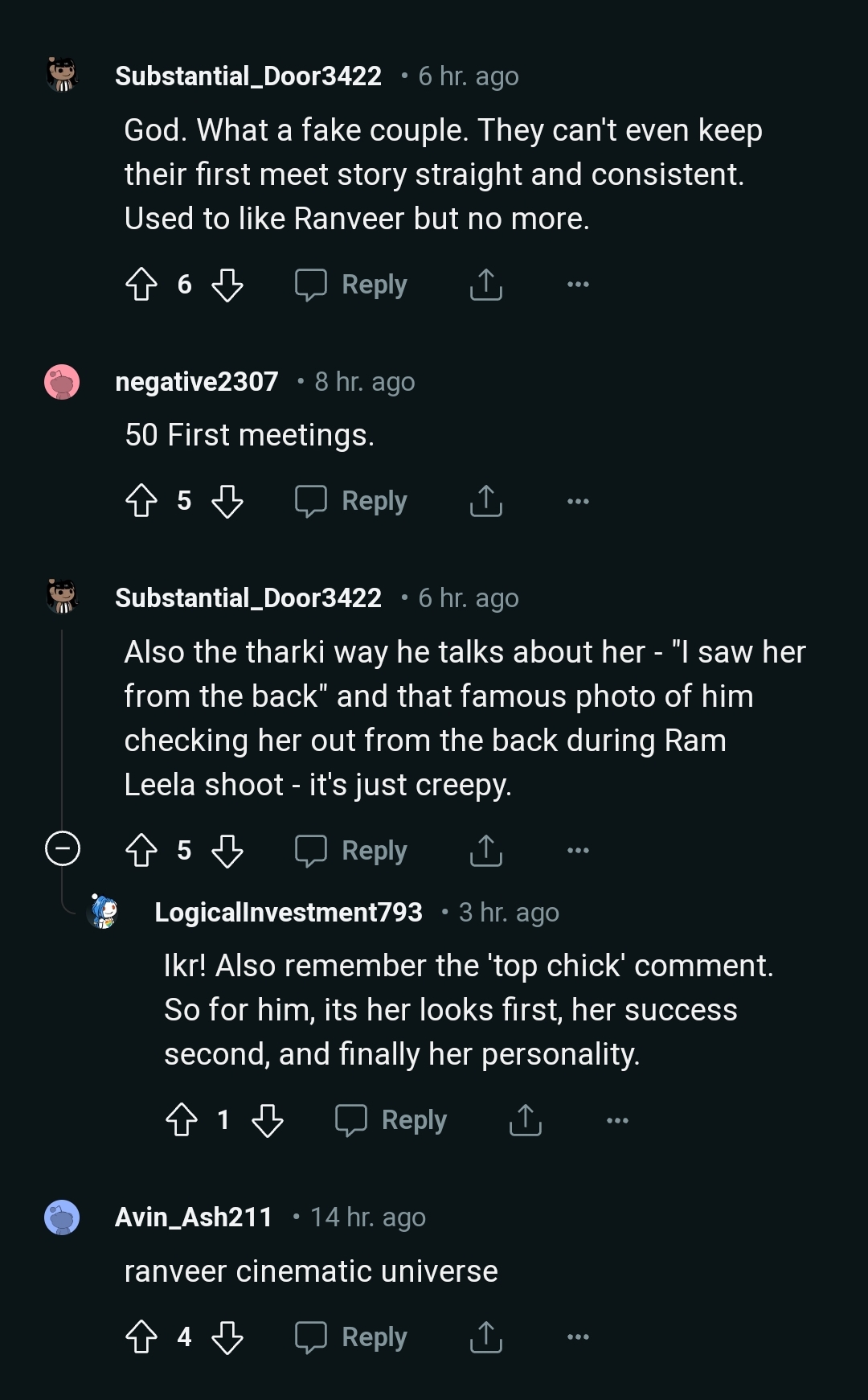This screenshot has height=1400, width=868.
Task: Share negative2307's comment
Action: (485, 501)
